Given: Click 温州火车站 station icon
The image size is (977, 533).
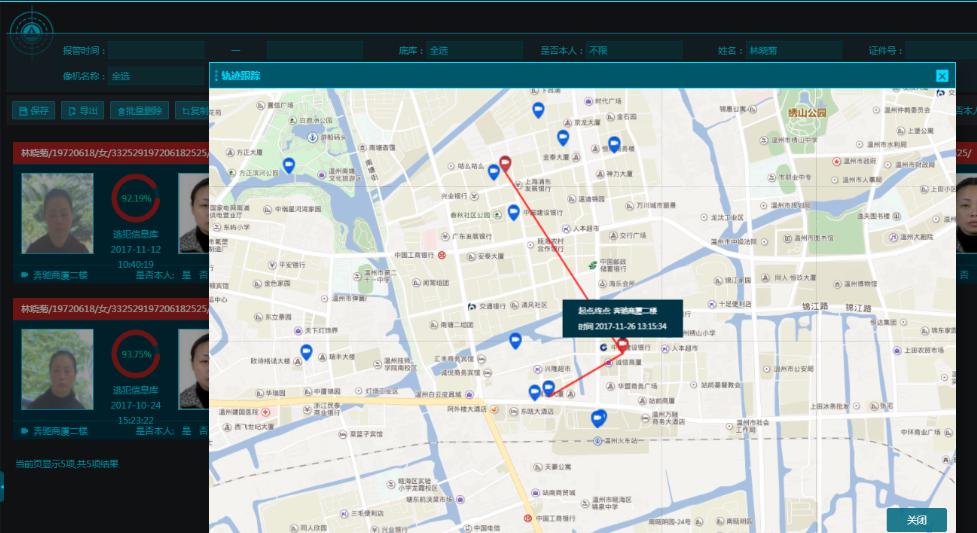Looking at the screenshot, I should coord(597,441).
